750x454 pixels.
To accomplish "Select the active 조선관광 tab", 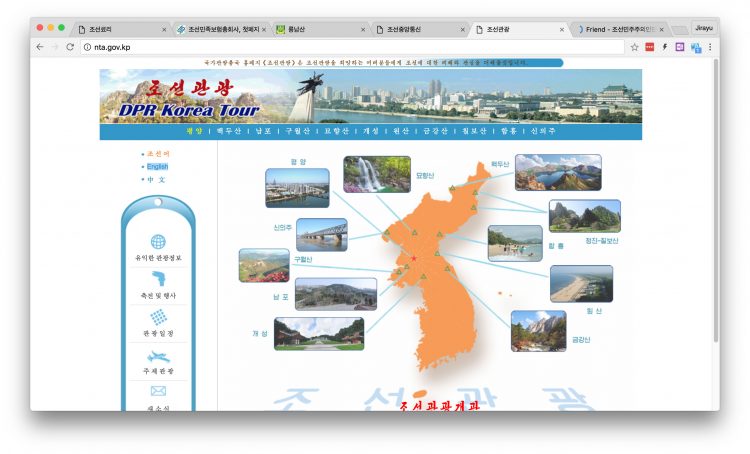I will [519, 29].
